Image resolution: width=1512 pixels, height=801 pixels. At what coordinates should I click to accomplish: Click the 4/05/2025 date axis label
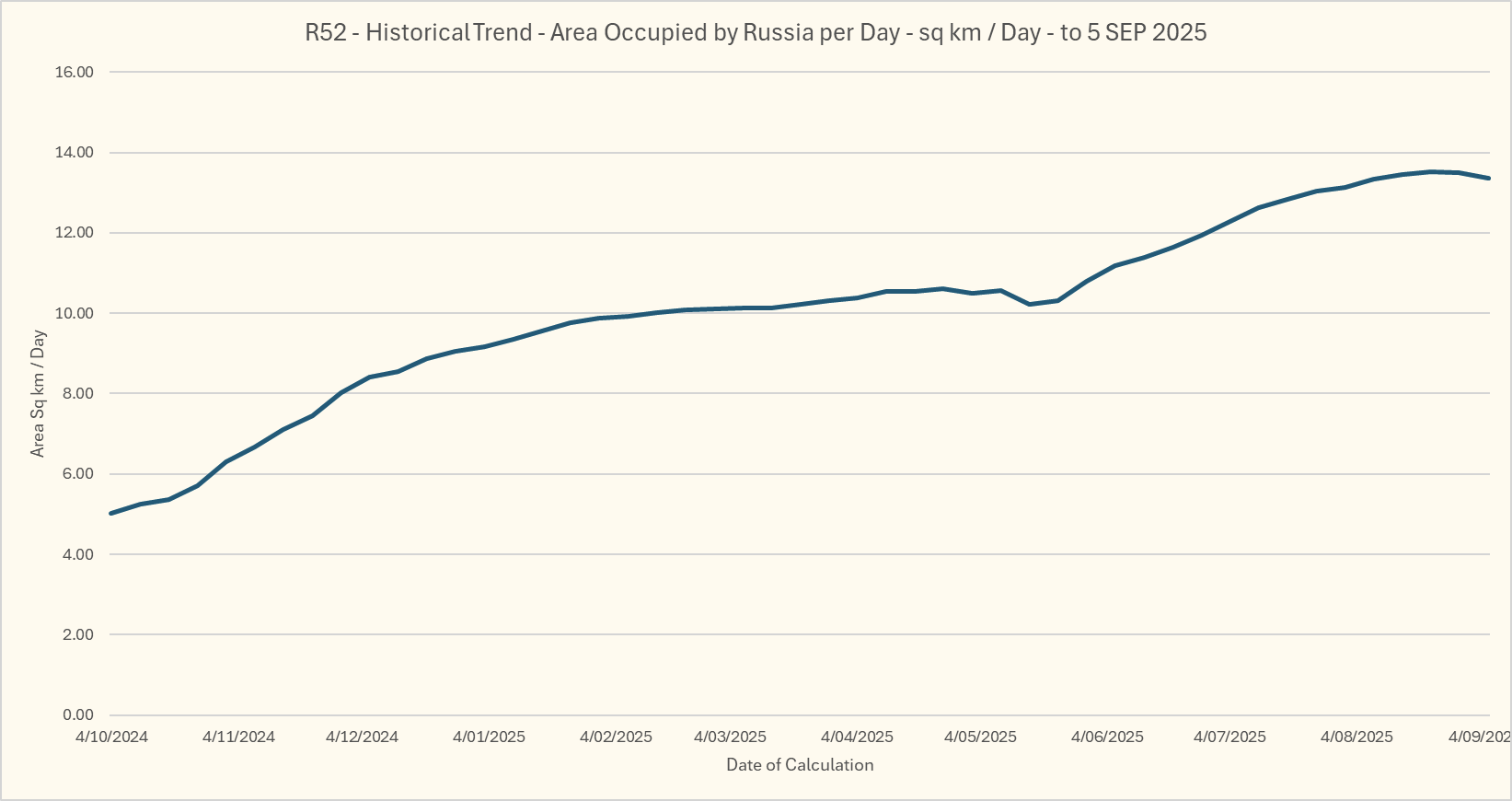[x=981, y=737]
